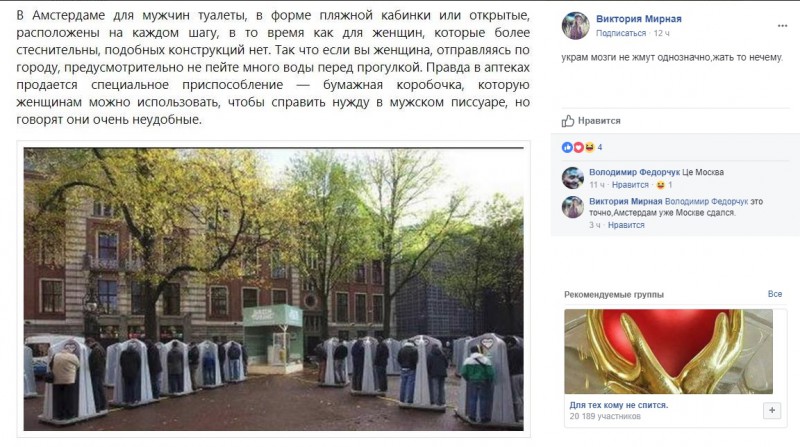800x447 pixels.
Task: Click Все link in recommended groups
Action: coord(774,294)
